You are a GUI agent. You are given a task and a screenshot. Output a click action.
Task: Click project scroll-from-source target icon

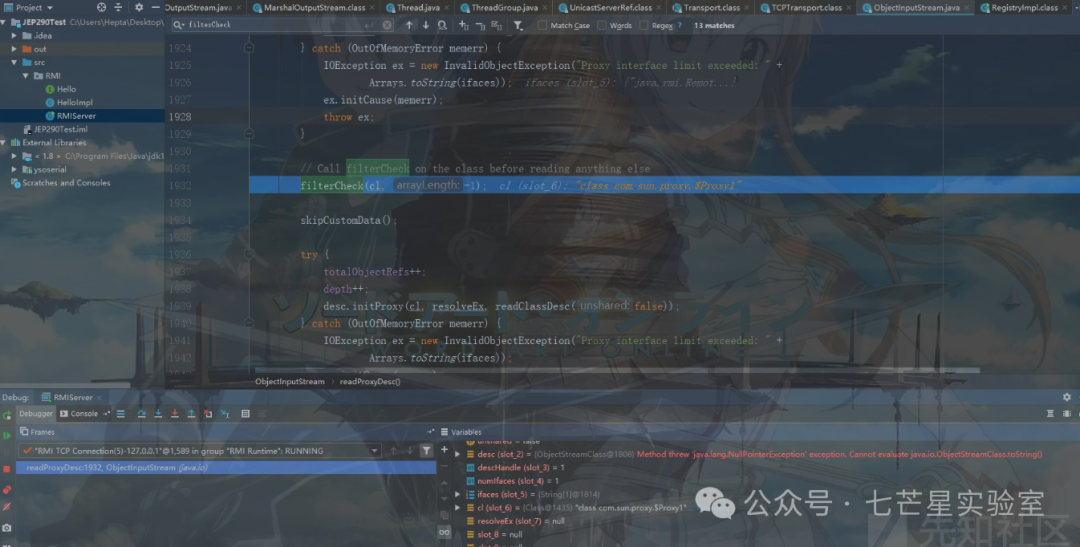click(101, 8)
